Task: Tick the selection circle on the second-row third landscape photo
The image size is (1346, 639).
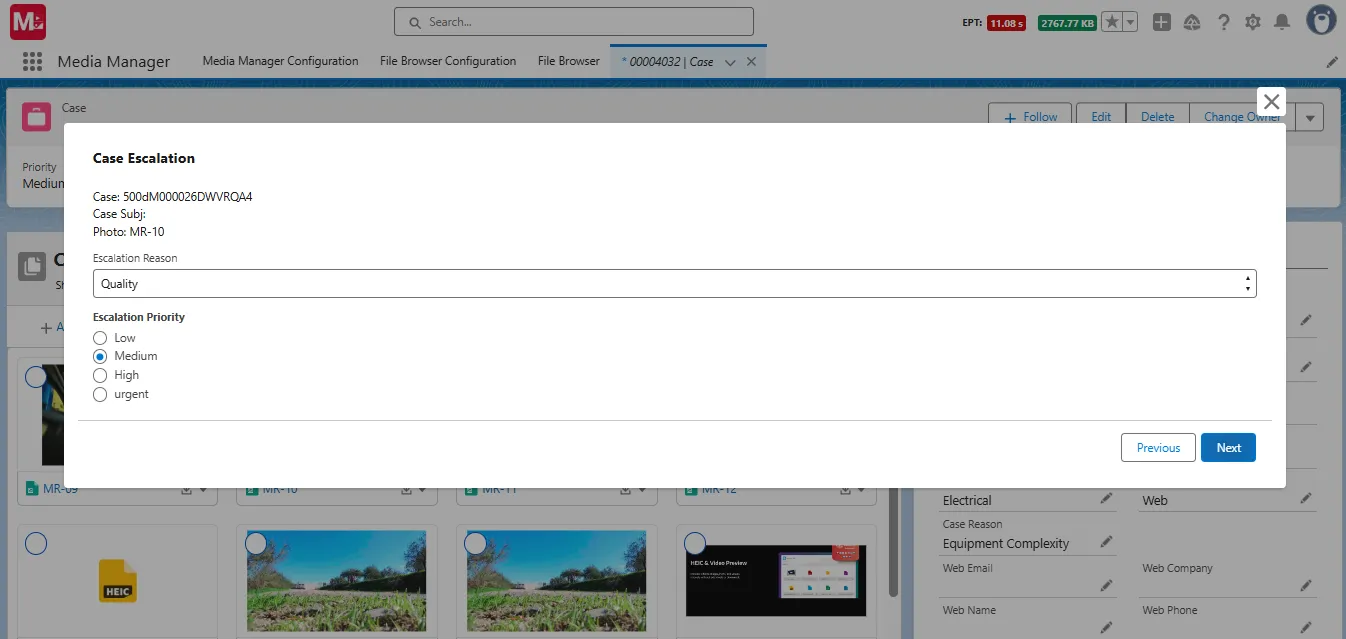Action: [x=476, y=543]
